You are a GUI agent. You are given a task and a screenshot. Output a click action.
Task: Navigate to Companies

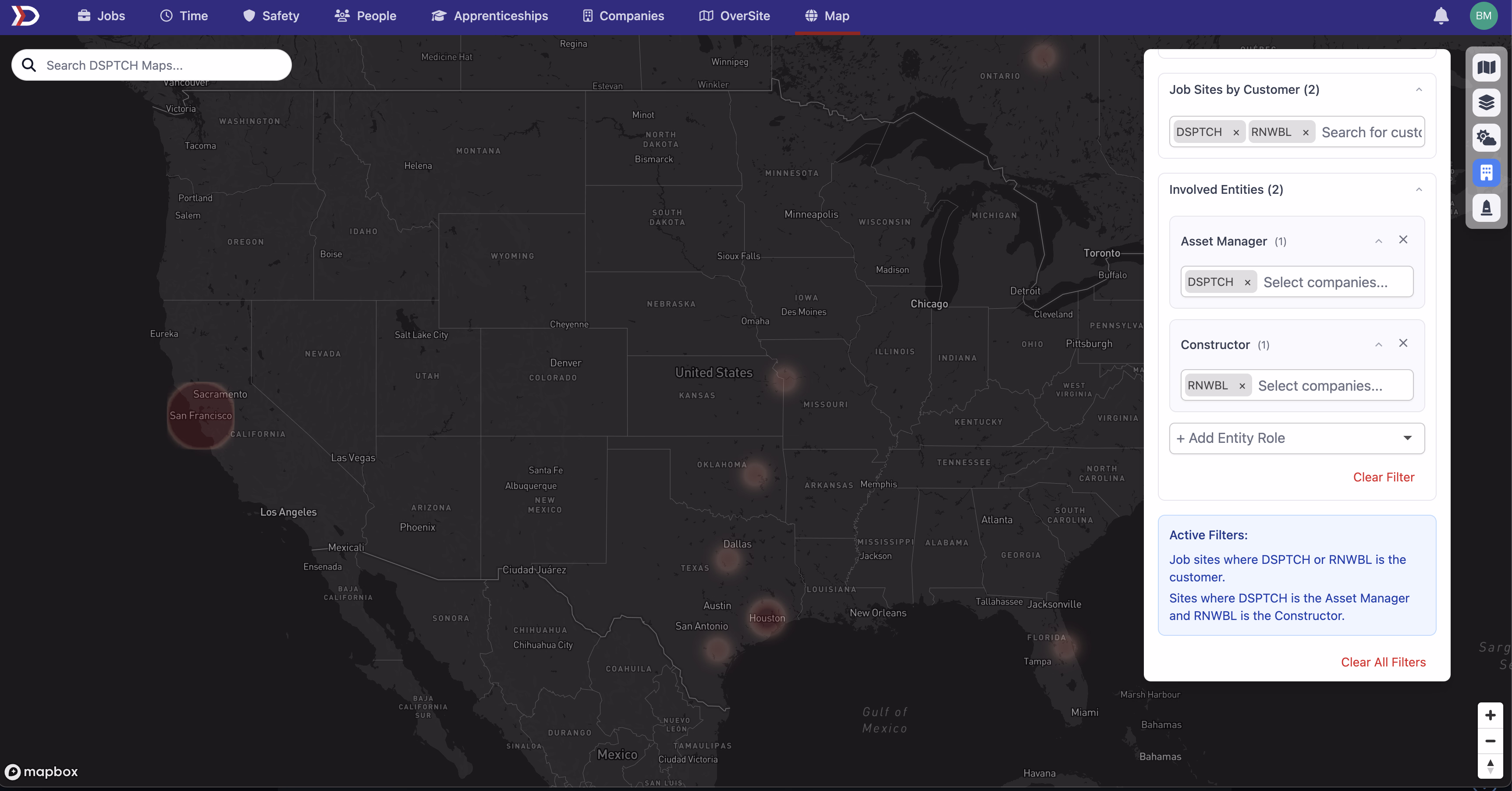click(623, 16)
